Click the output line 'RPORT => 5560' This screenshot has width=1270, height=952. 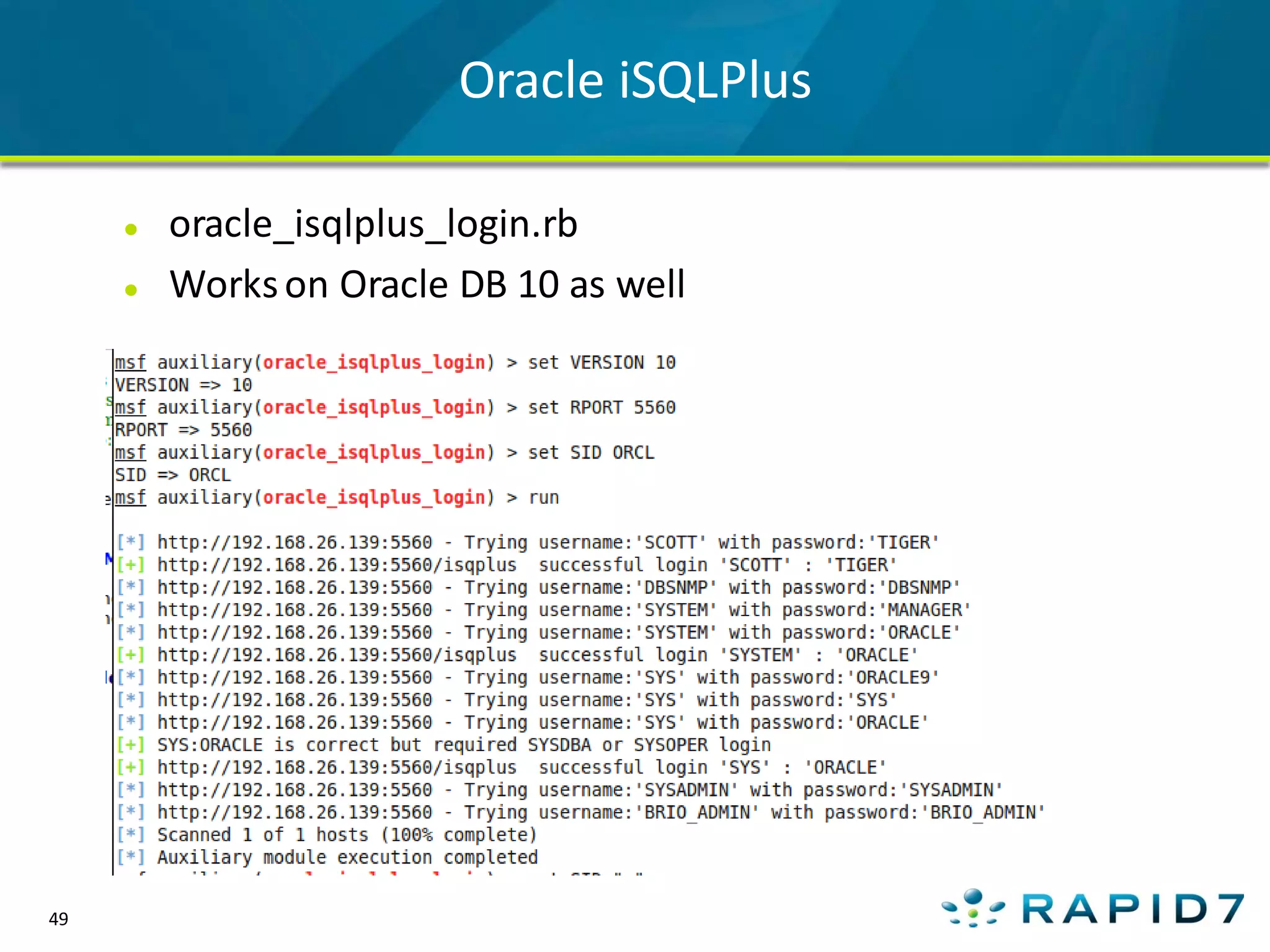click(184, 430)
